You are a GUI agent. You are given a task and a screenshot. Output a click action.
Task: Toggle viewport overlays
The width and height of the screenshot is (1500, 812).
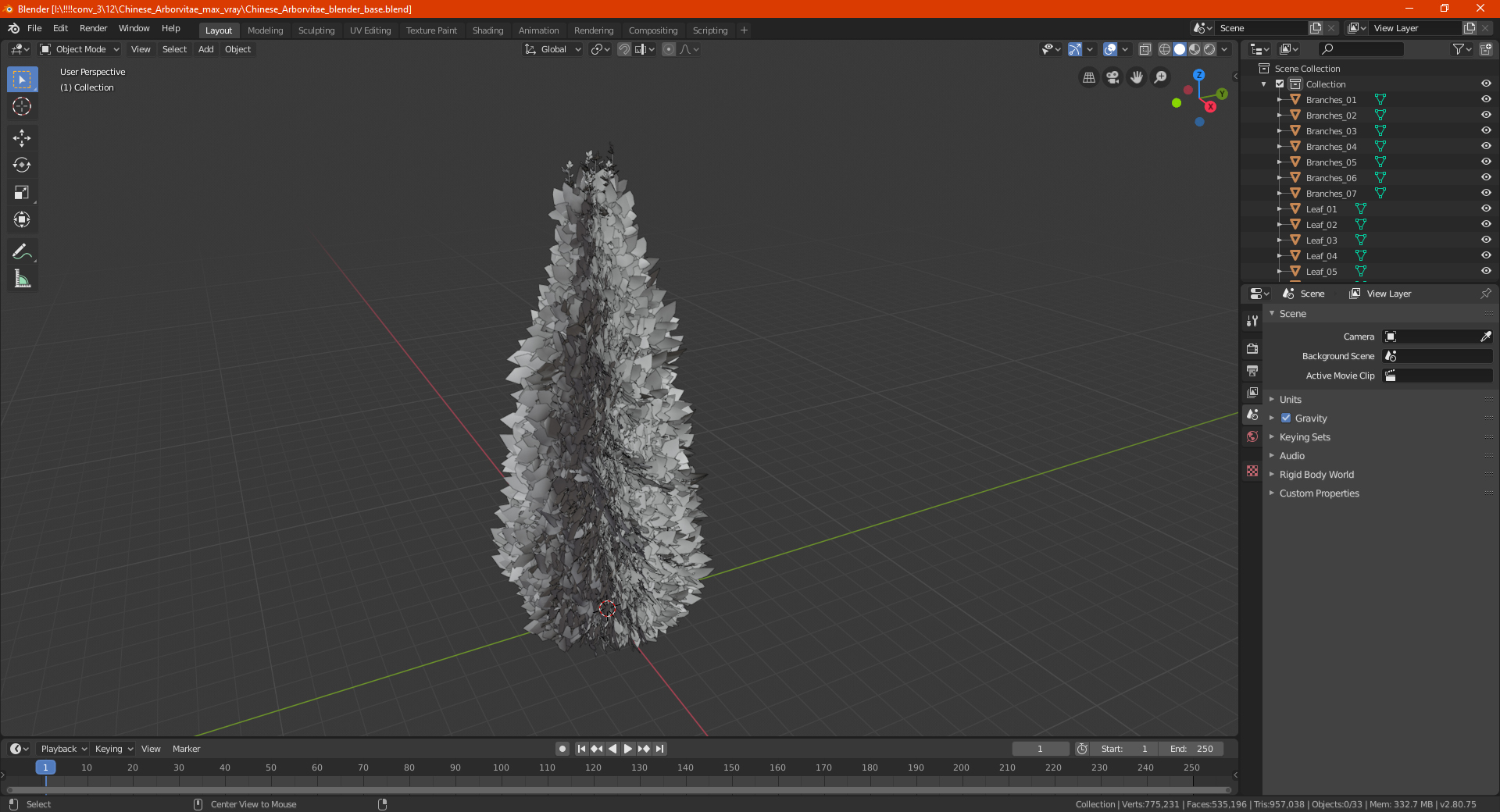tap(1110, 49)
